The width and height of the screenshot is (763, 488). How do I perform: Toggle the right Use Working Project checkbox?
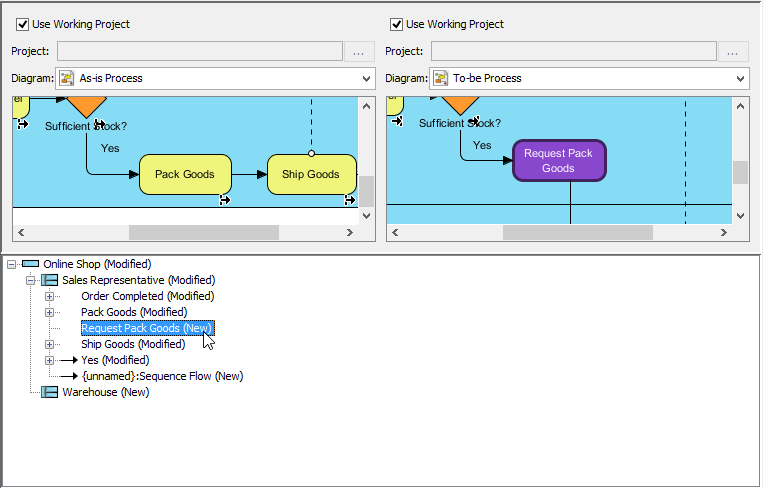(396, 24)
